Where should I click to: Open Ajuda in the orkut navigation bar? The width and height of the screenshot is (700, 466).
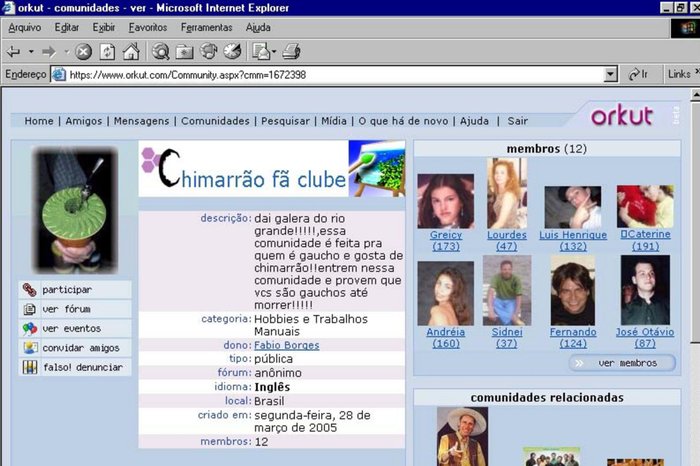[474, 121]
